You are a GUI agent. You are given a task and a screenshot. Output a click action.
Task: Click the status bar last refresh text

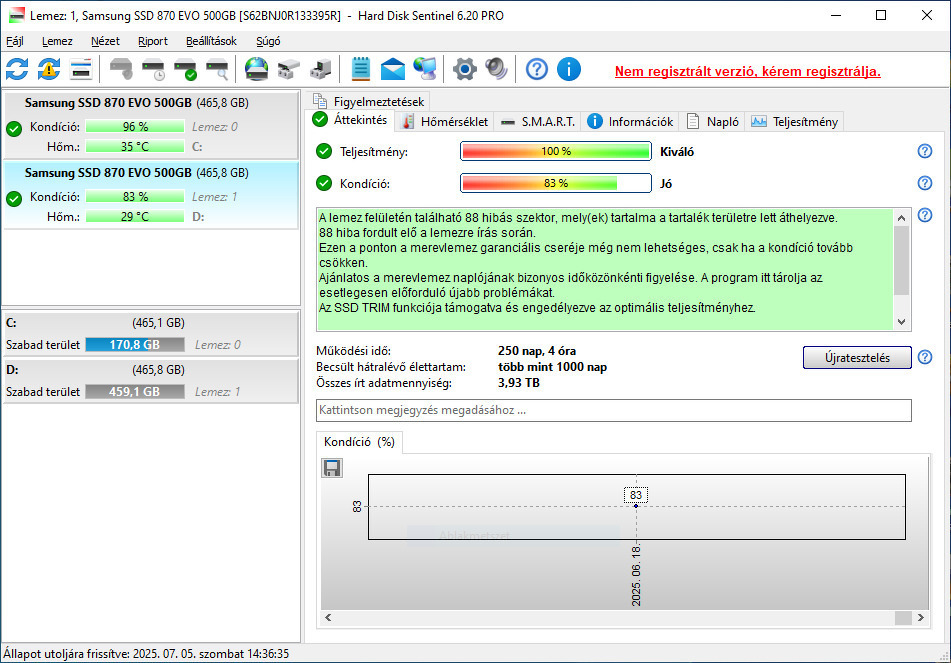point(146,653)
